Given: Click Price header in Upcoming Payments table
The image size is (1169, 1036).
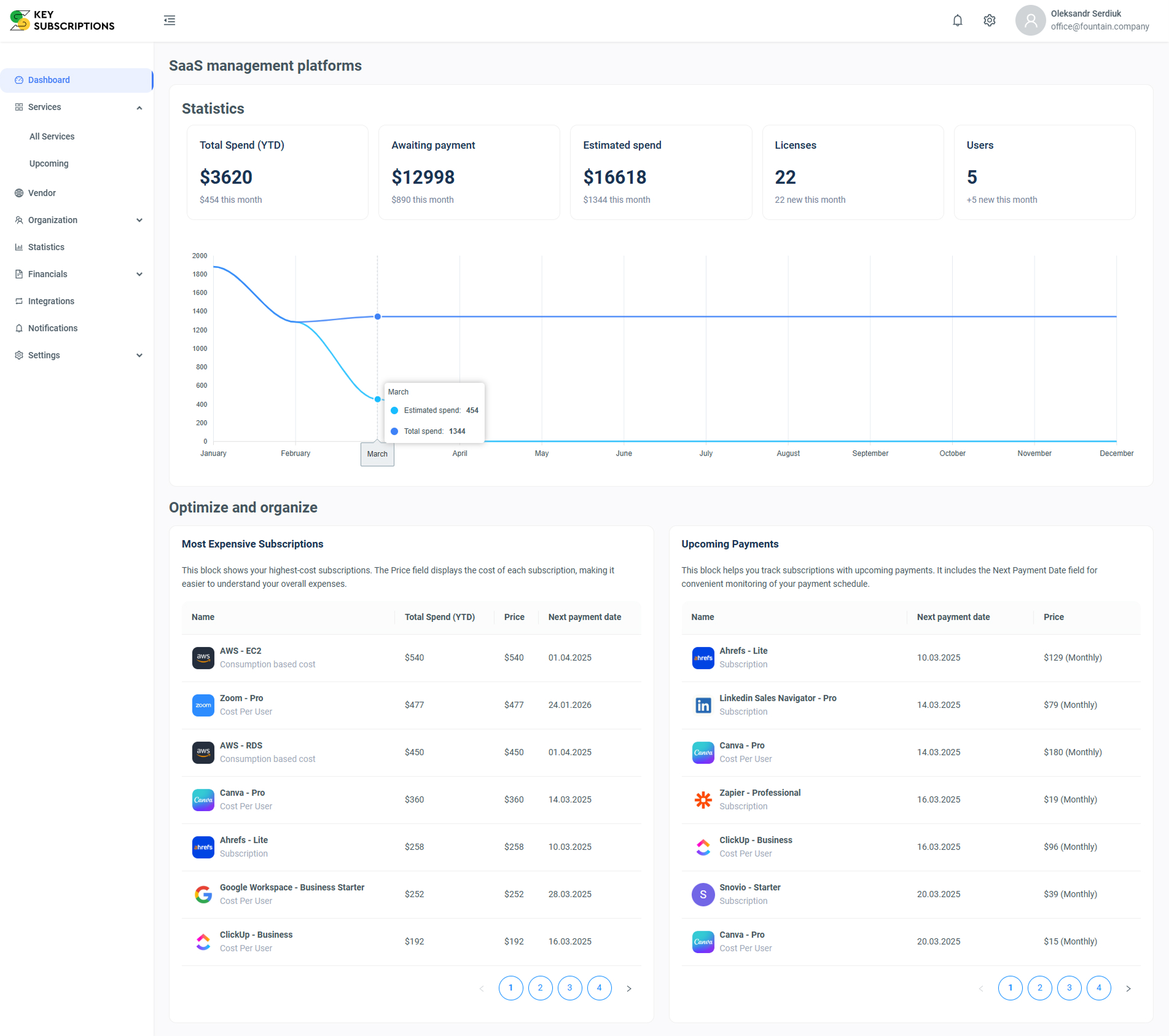Looking at the screenshot, I should tap(1054, 617).
